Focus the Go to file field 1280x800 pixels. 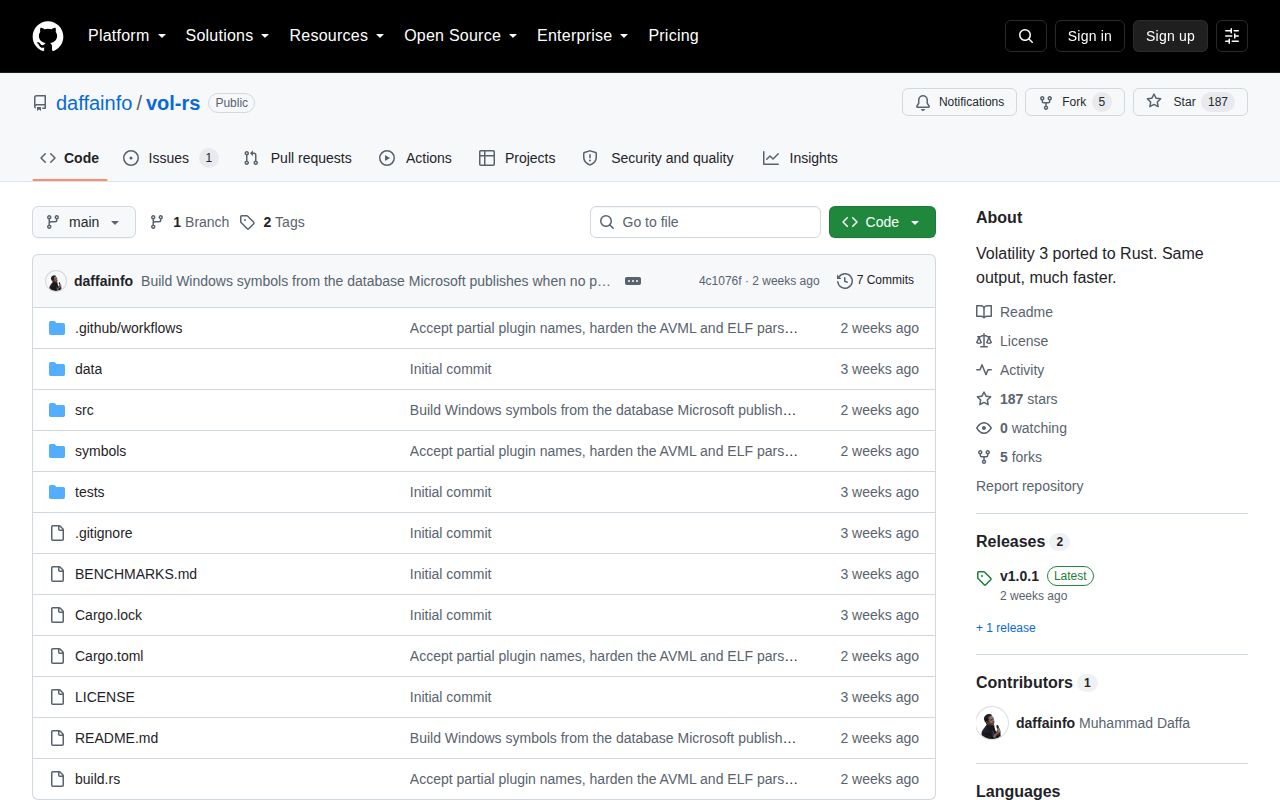(705, 222)
